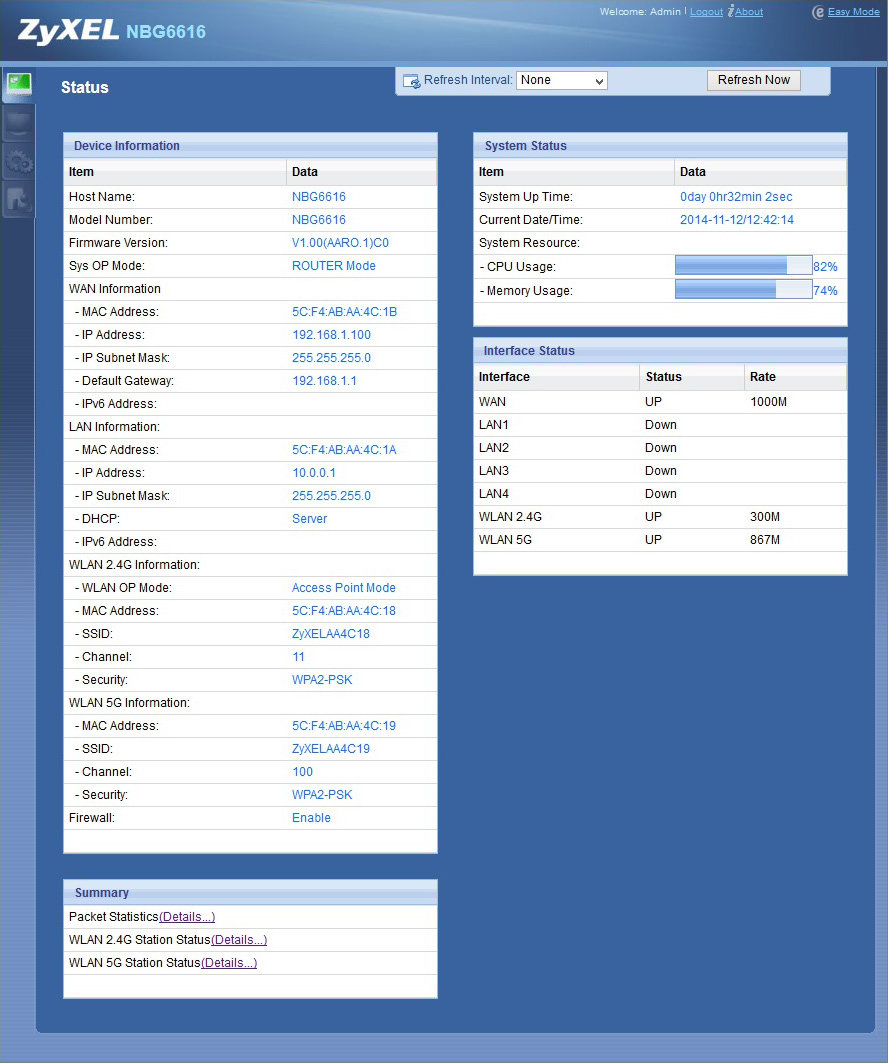
Task: Switch to Easy Mode link
Action: [x=853, y=12]
